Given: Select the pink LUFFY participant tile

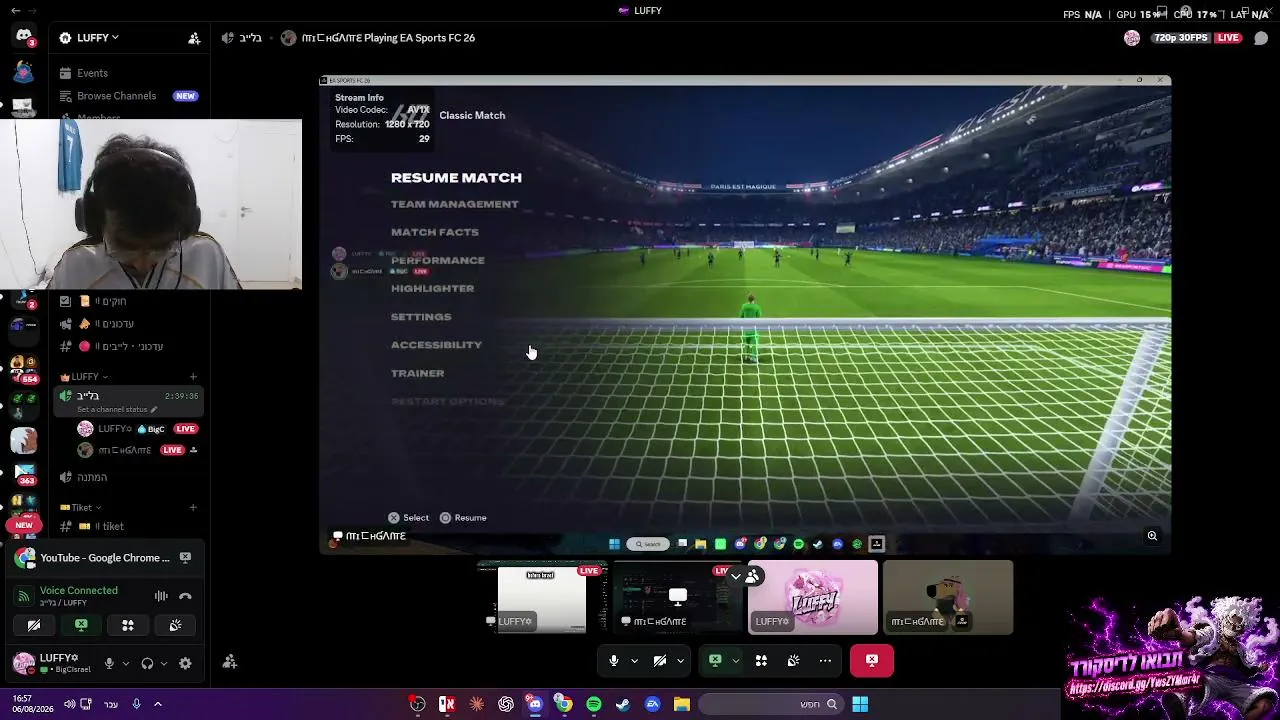Looking at the screenshot, I should tap(813, 597).
